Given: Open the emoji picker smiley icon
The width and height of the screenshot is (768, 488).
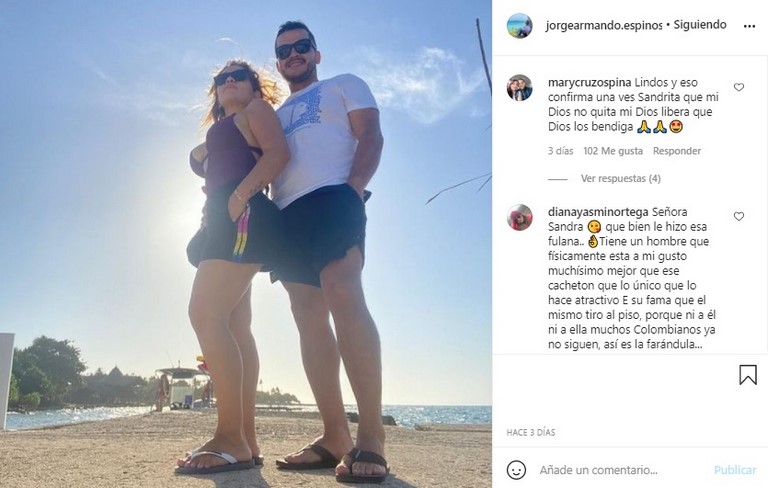Looking at the screenshot, I should 516,470.
